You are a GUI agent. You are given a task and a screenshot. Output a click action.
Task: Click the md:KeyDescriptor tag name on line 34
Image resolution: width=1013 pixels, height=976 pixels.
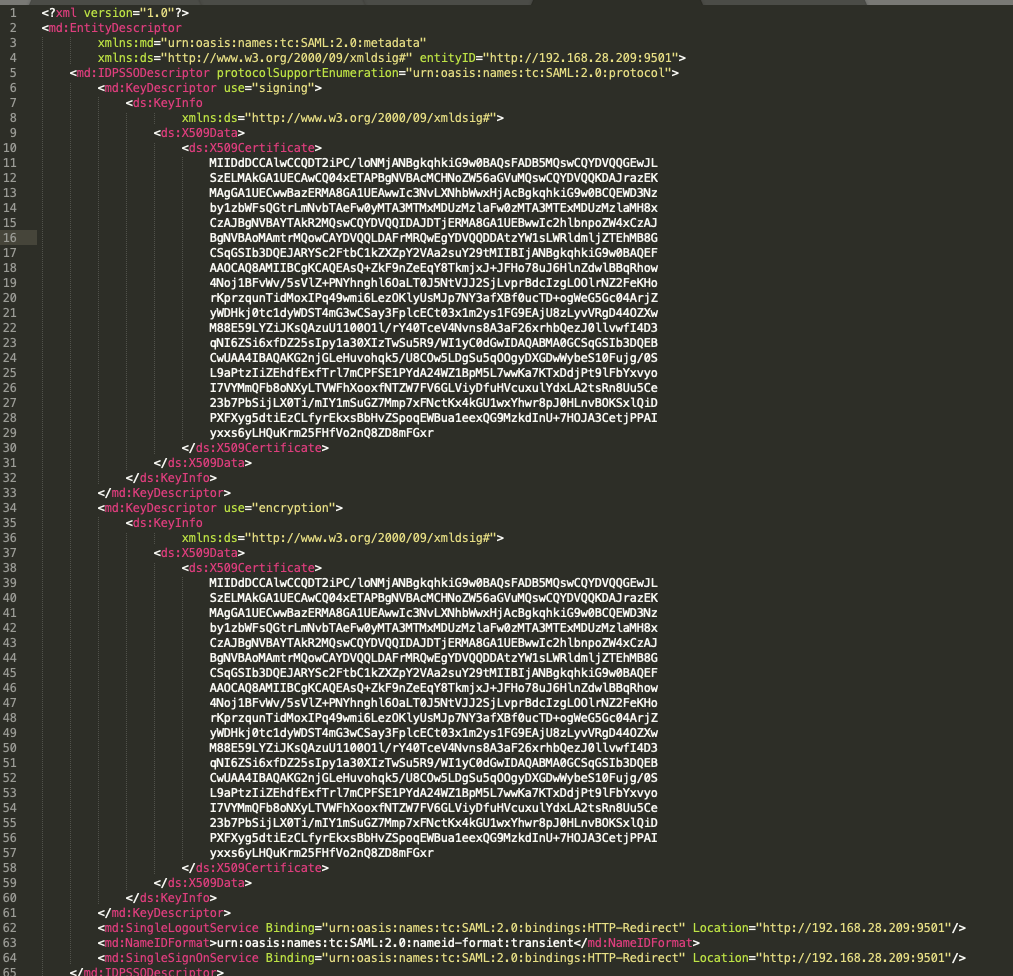(160, 508)
